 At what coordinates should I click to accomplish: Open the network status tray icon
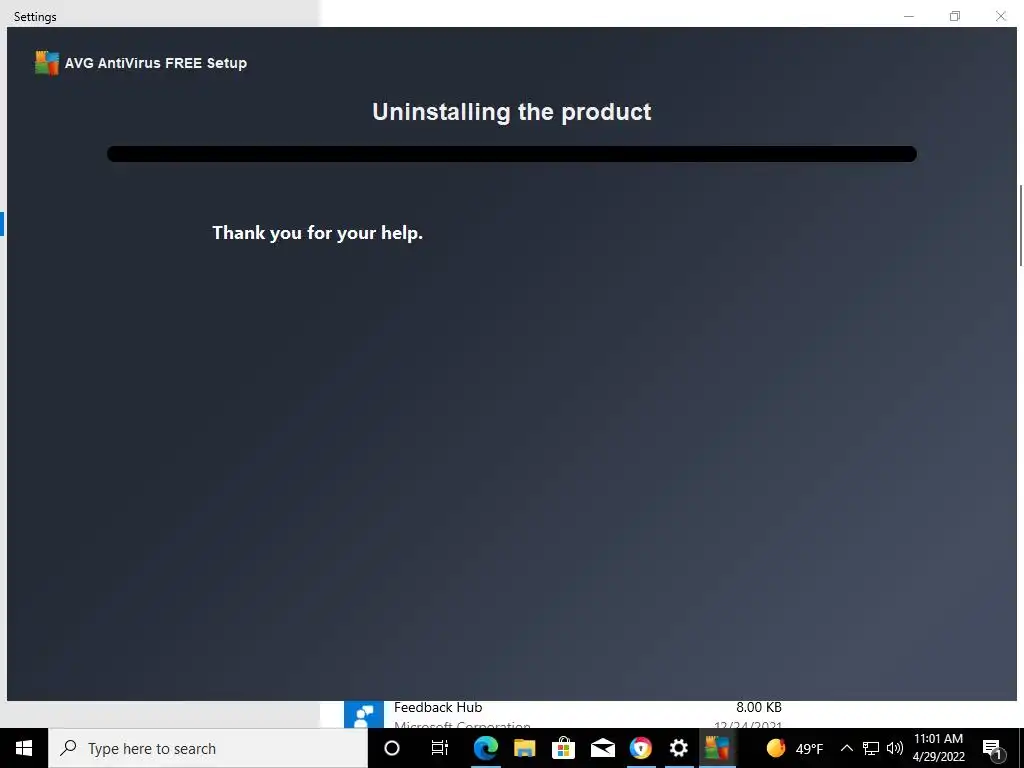click(871, 748)
